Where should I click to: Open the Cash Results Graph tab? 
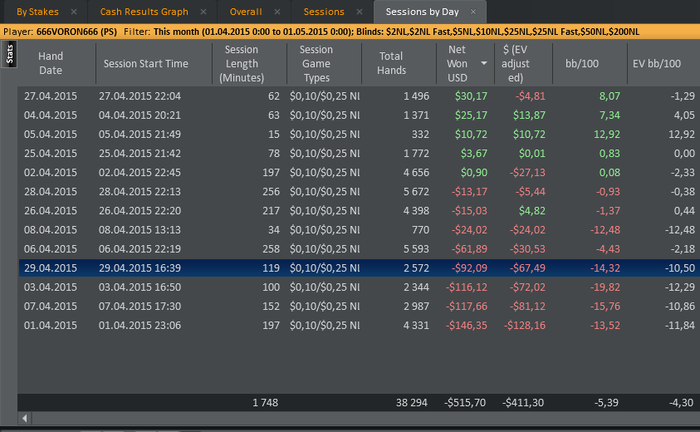pyautogui.click(x=144, y=12)
